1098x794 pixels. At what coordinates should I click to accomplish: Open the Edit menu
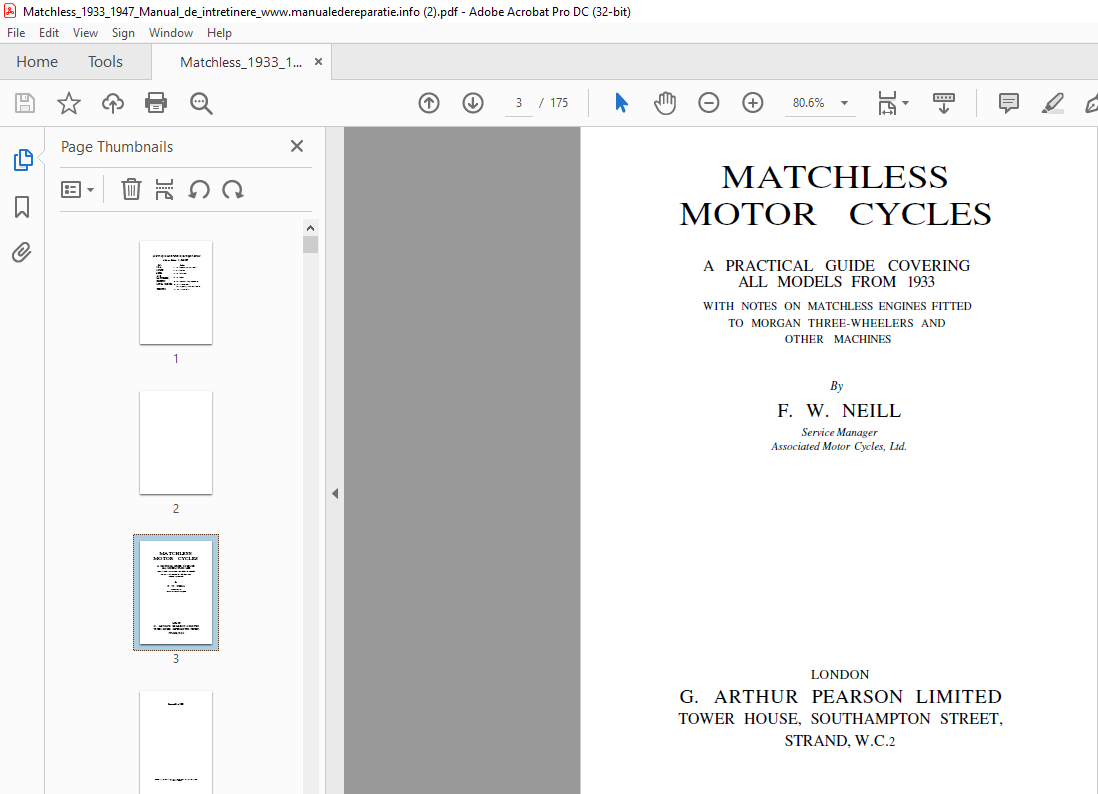(x=48, y=33)
